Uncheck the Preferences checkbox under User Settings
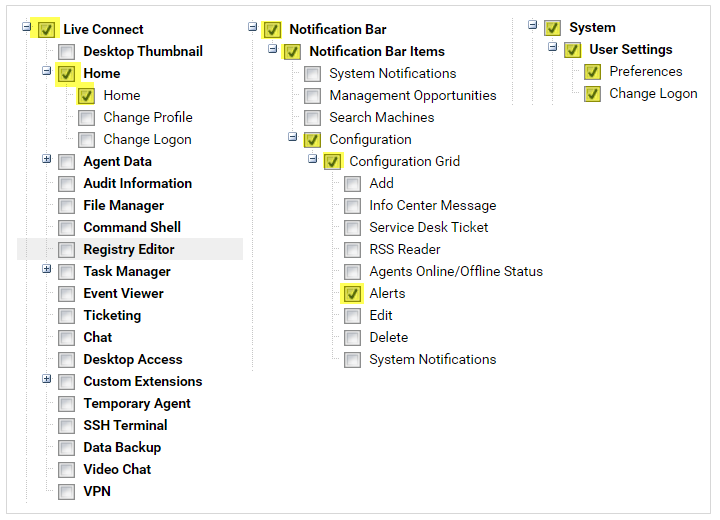This screenshot has height=520, width=720. 592,72
